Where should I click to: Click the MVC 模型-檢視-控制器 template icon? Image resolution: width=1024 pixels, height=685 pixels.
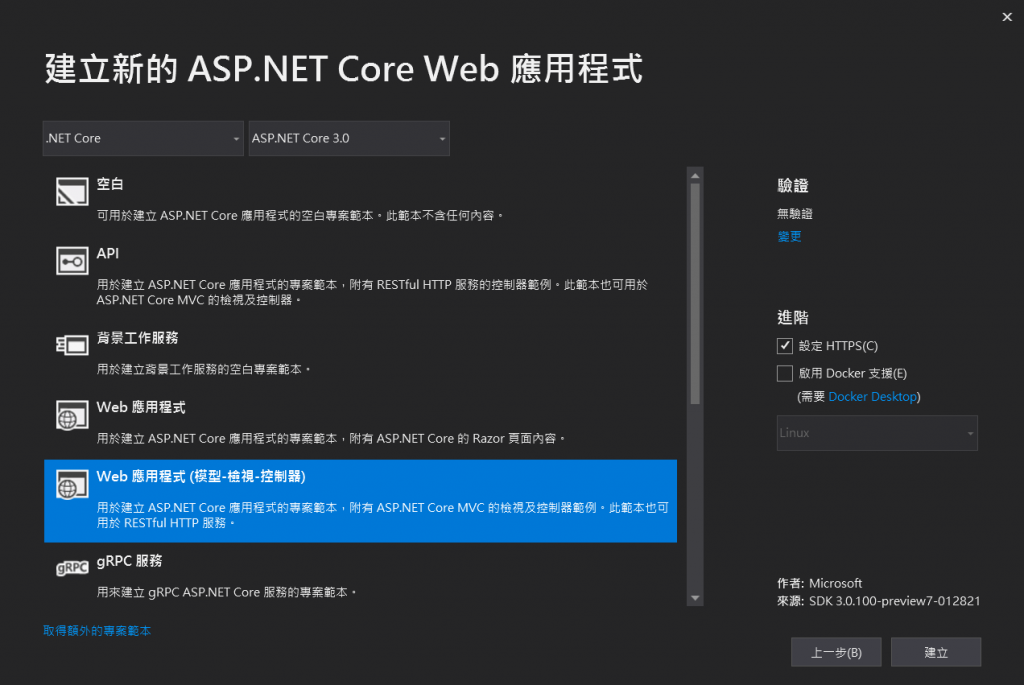pos(72,486)
